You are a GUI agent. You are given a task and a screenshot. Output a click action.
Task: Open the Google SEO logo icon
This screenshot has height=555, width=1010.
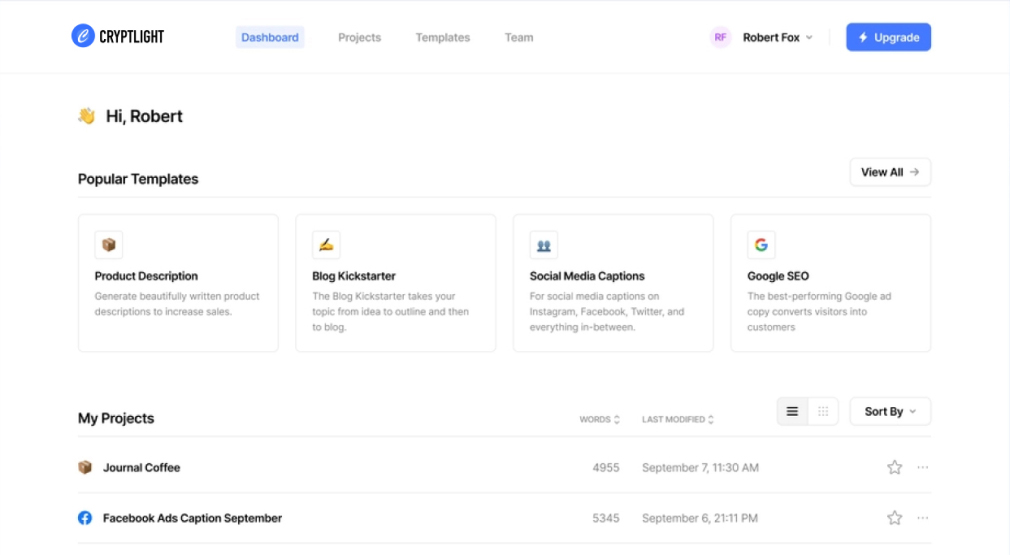761,245
